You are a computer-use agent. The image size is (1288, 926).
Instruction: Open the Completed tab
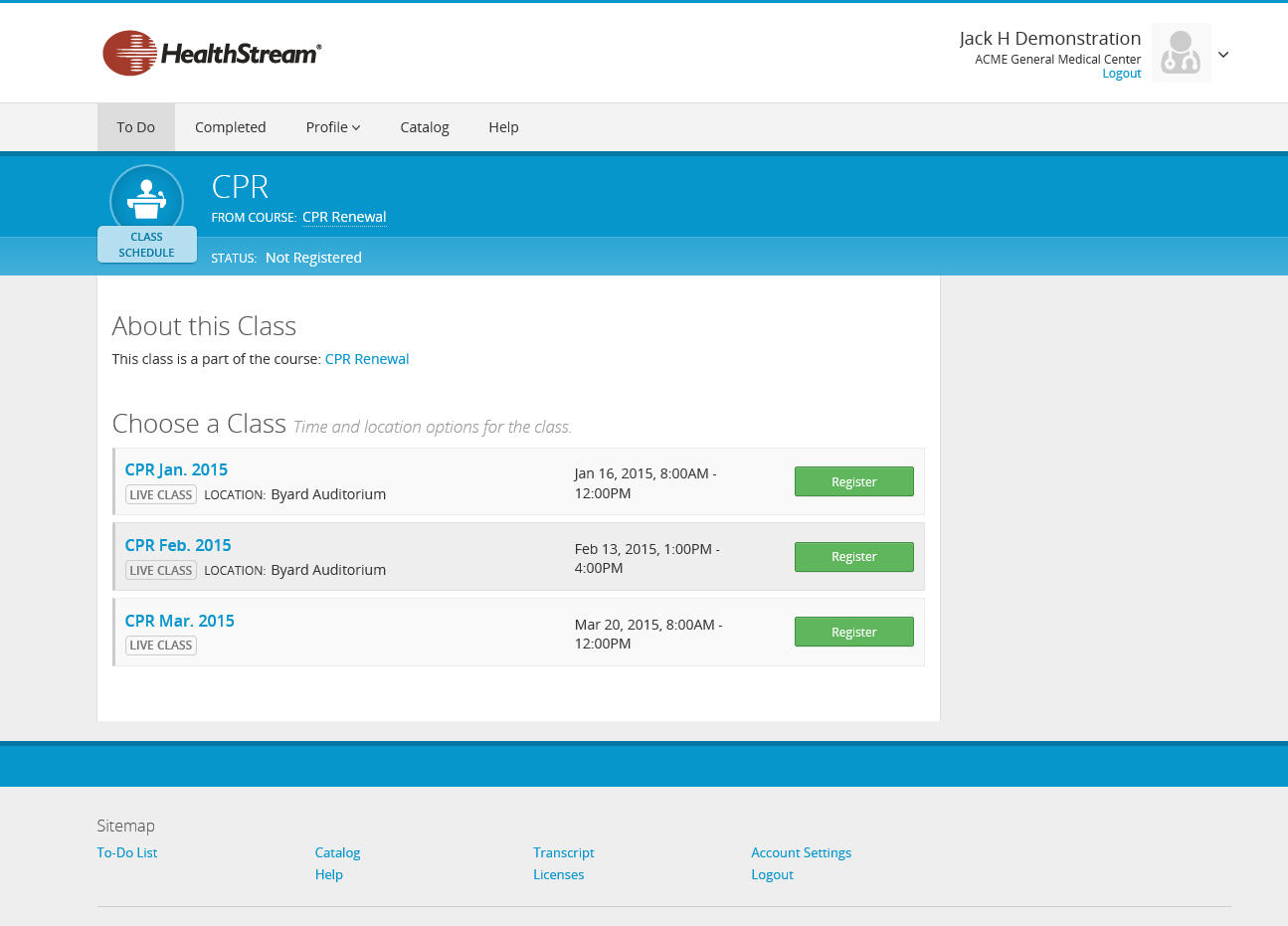[x=231, y=127]
